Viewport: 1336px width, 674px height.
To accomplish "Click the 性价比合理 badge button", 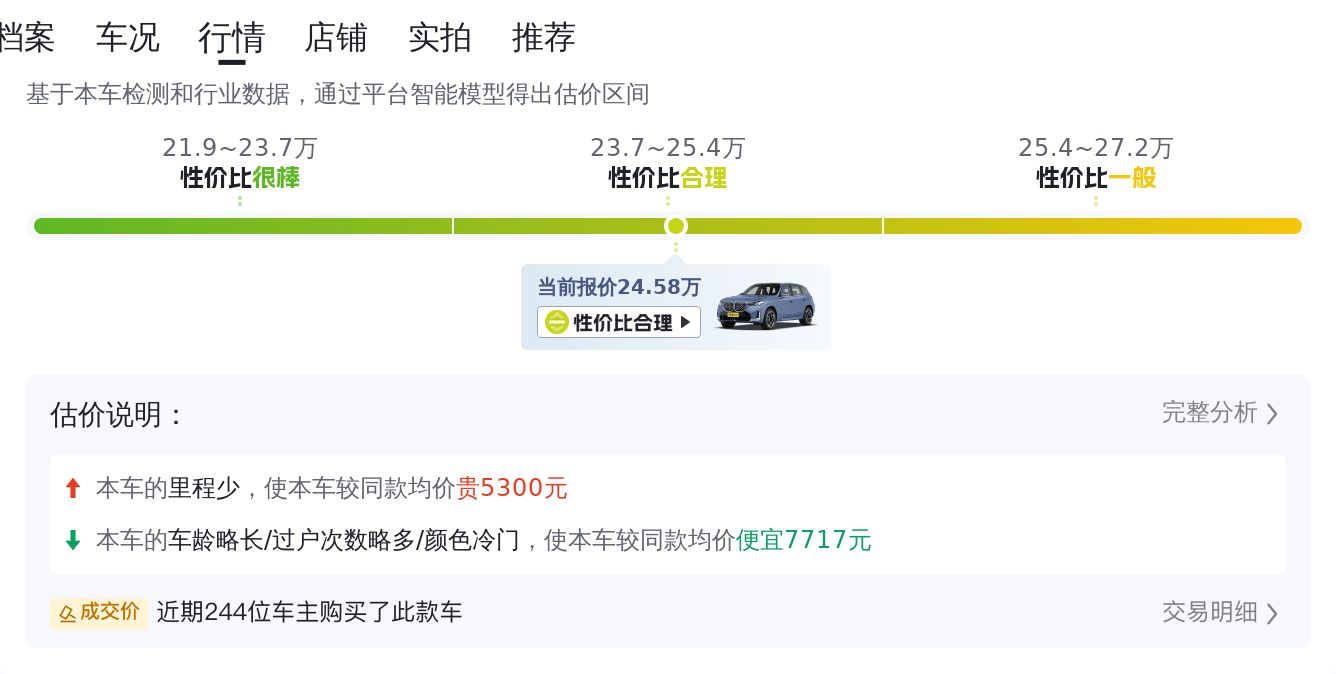I will tap(619, 322).
